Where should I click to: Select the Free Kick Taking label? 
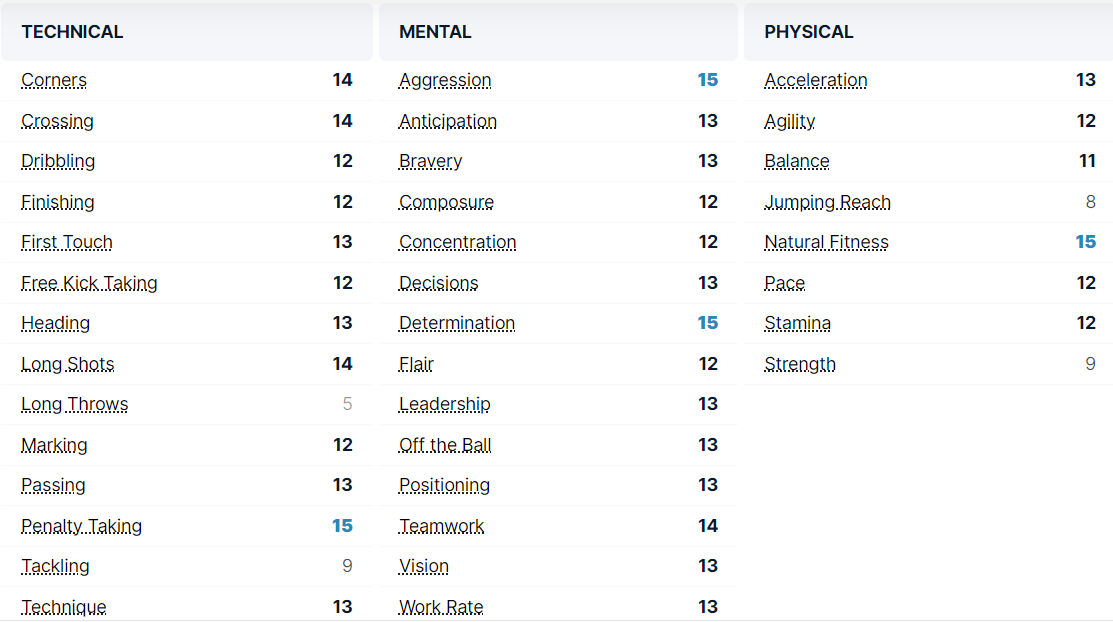coord(89,283)
